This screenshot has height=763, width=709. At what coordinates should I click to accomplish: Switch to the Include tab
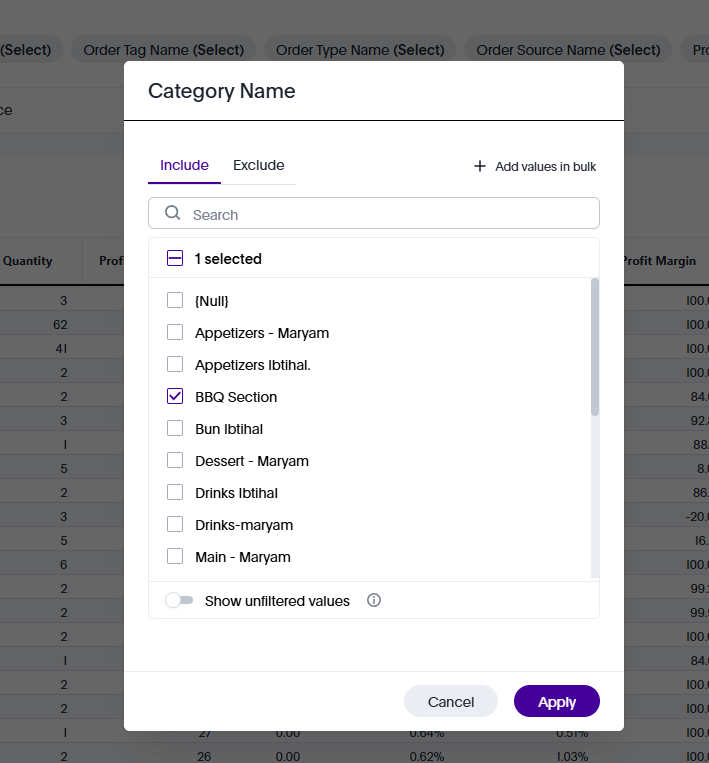tap(184, 166)
